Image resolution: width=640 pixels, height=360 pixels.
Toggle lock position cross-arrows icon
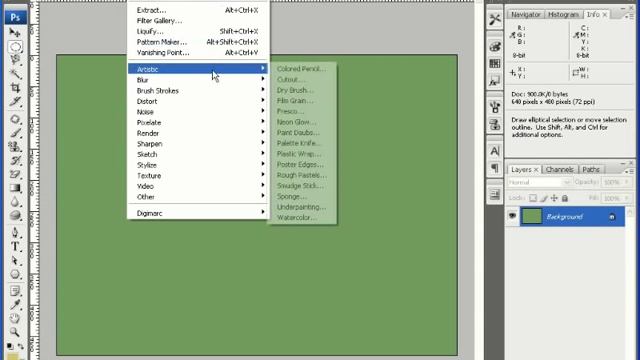coord(554,198)
